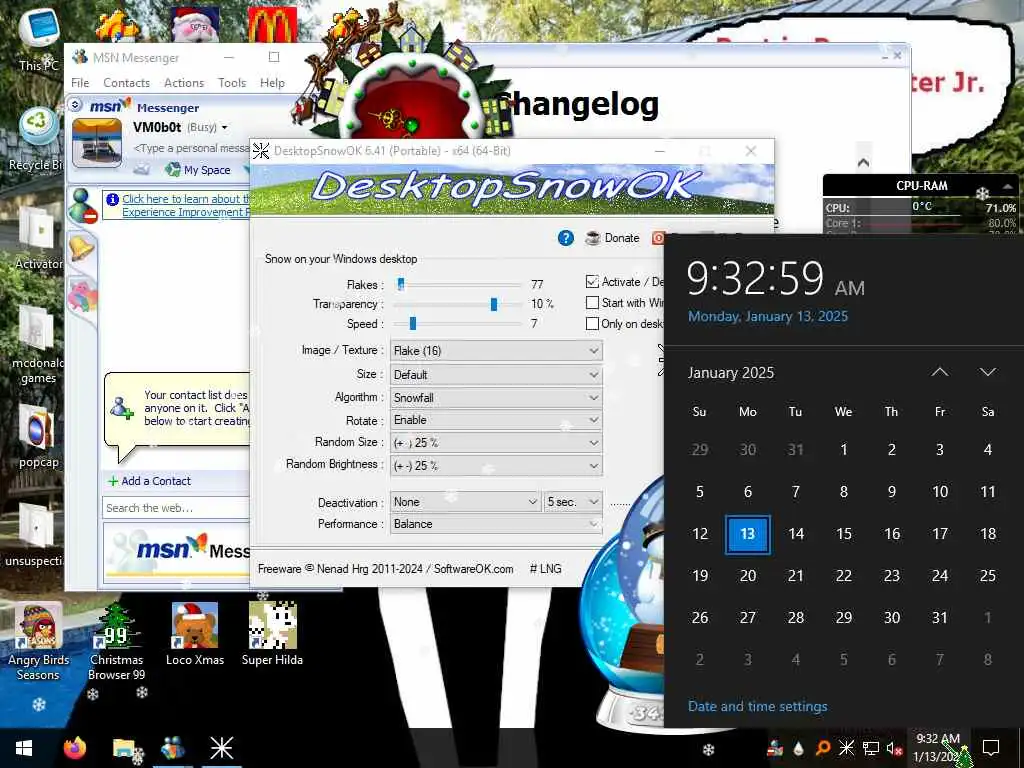Image resolution: width=1024 pixels, height=768 pixels.
Task: Select the This PC desktop icon
Action: coord(38,39)
